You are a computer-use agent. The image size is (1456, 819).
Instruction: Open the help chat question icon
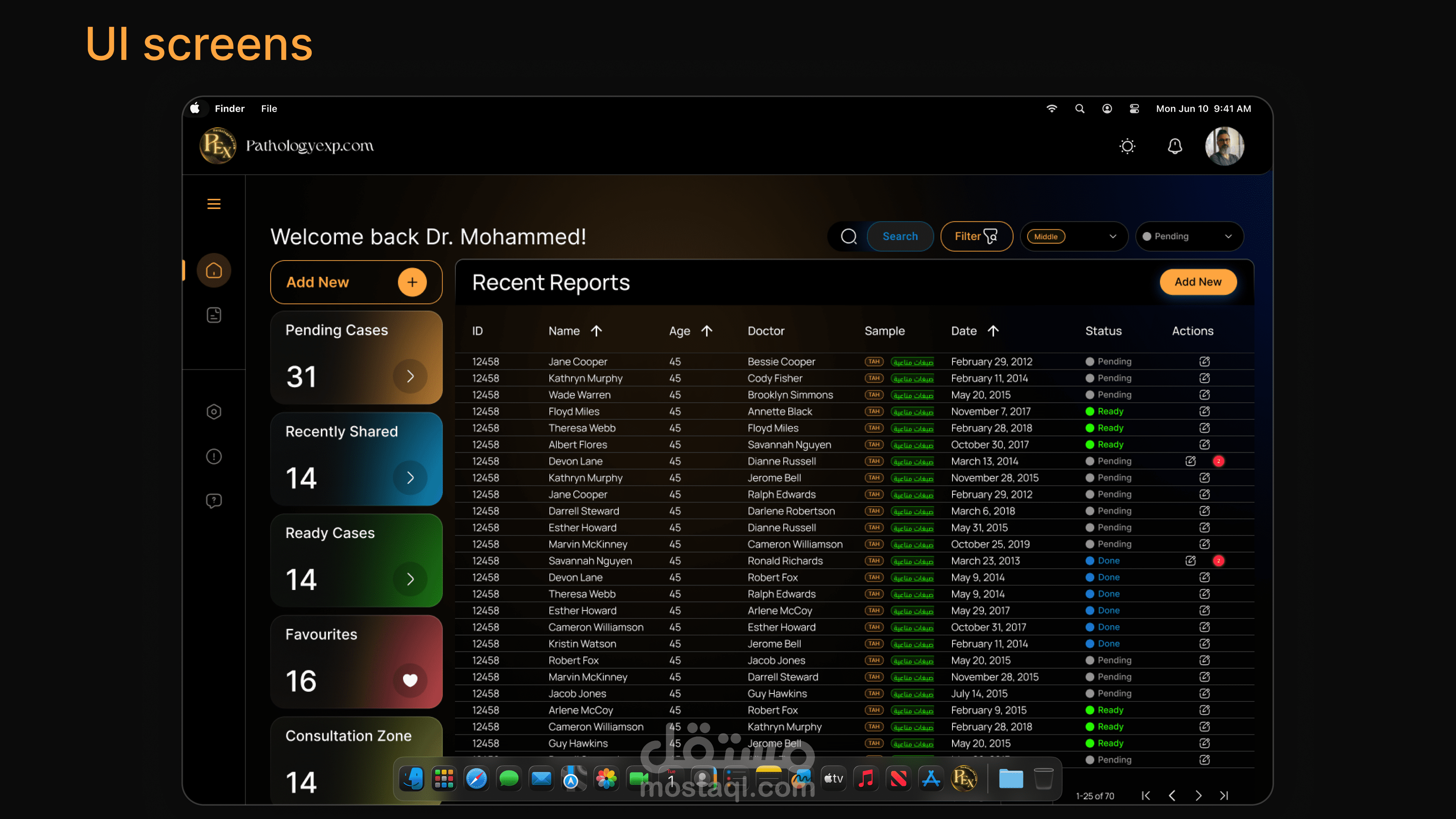(x=213, y=501)
